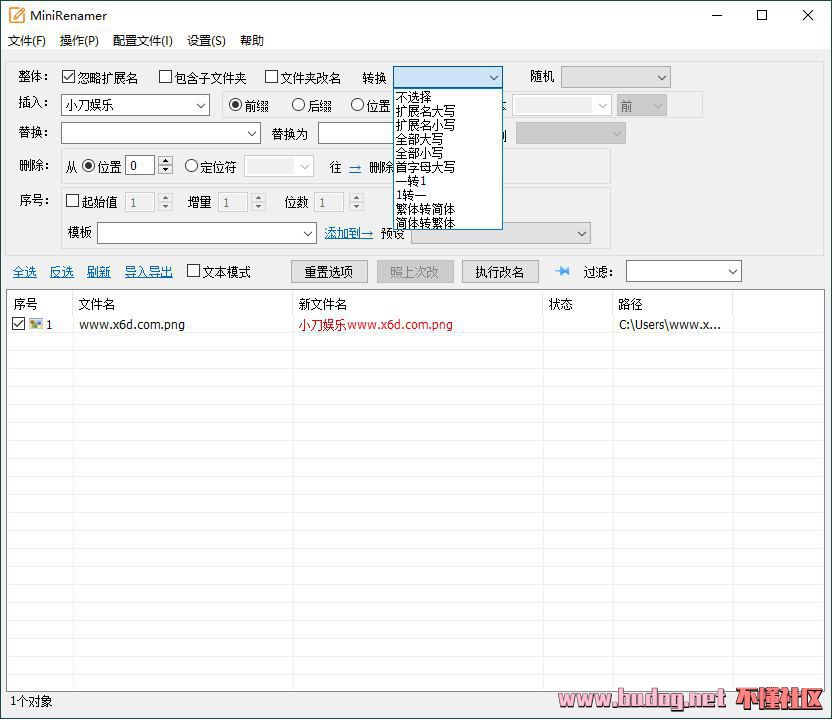Click the delete position value field

pyautogui.click(x=140, y=166)
